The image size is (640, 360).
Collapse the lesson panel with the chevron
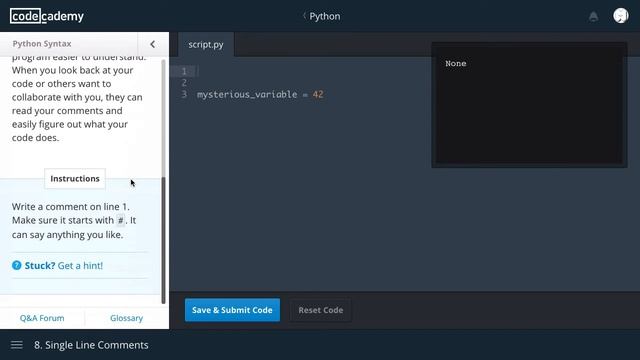(153, 44)
